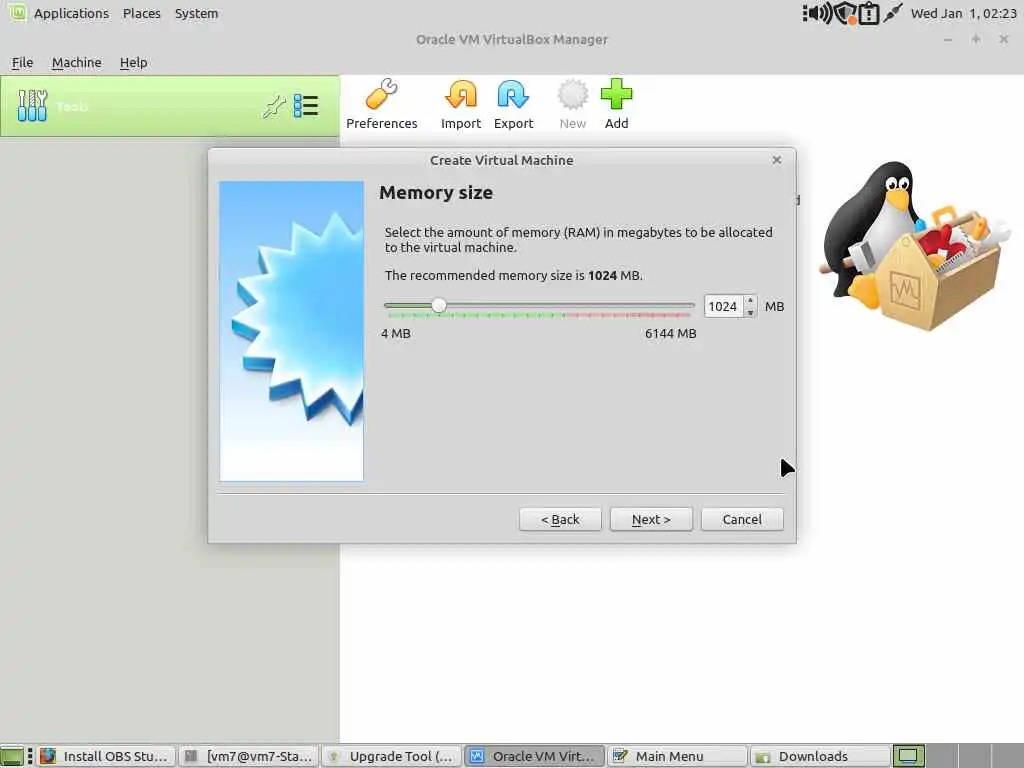Cancel the Create Virtual Machine wizard
This screenshot has height=768, width=1024.
742,519
